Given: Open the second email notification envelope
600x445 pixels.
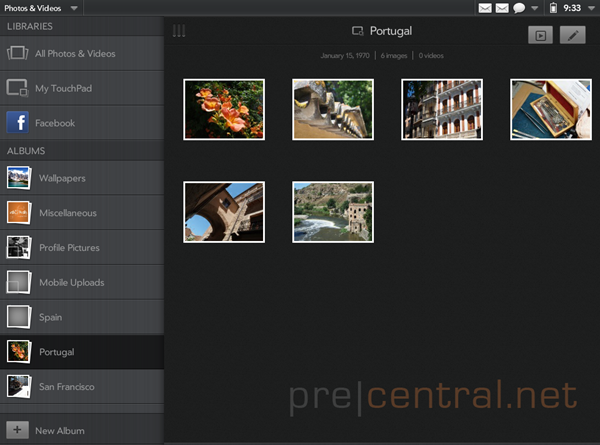Looking at the screenshot, I should point(502,8).
